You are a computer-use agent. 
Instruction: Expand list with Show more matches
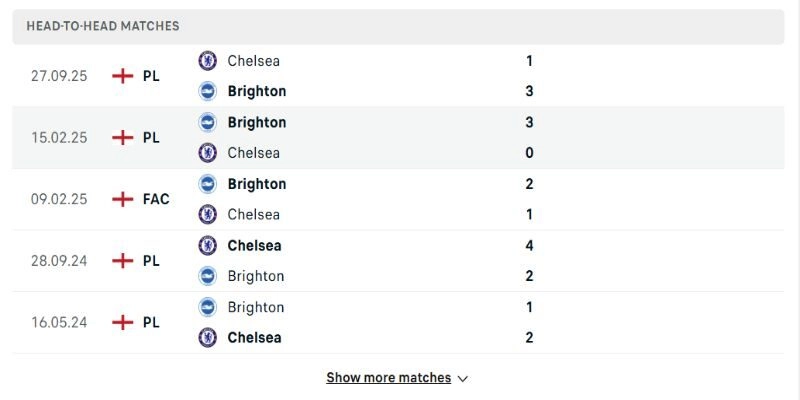point(388,378)
